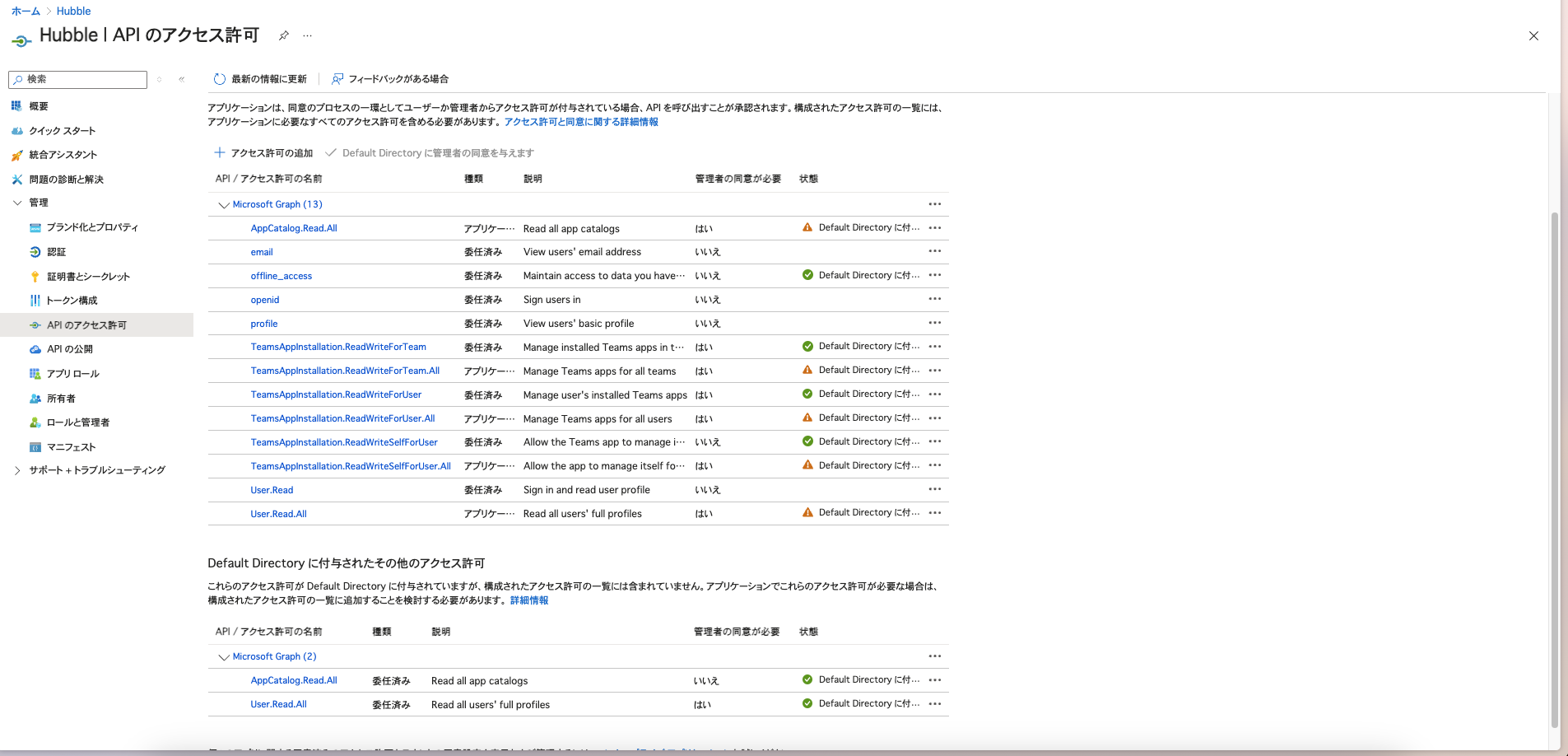Open 問題の診断と解決 in the sidebar
The width and height of the screenshot is (1568, 756).
coord(66,180)
